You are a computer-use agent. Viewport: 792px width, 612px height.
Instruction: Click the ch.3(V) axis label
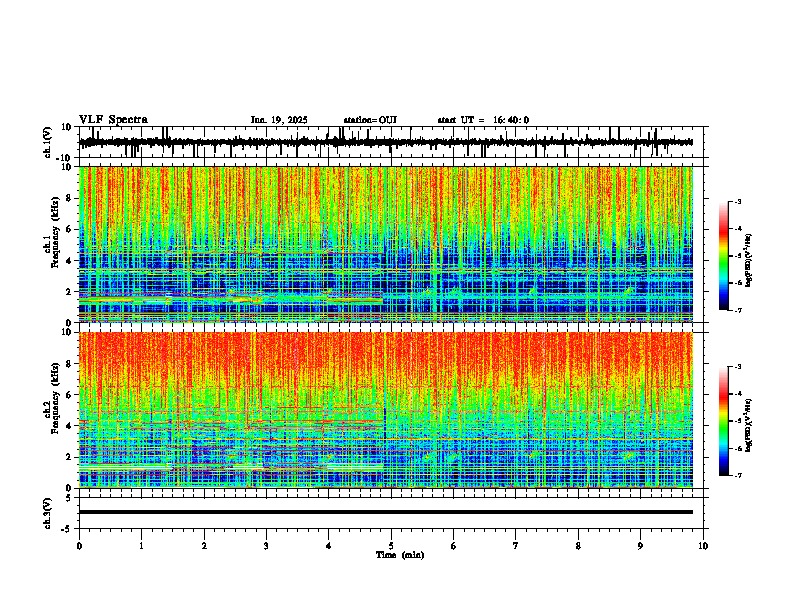pos(48,513)
